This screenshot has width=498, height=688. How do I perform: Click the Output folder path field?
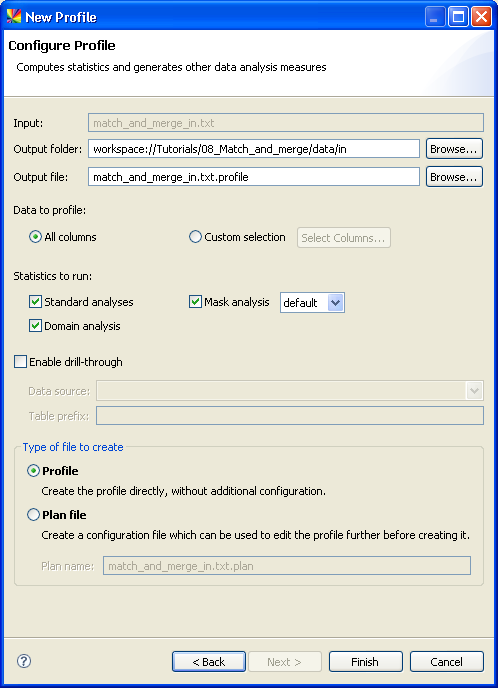[x=254, y=149]
